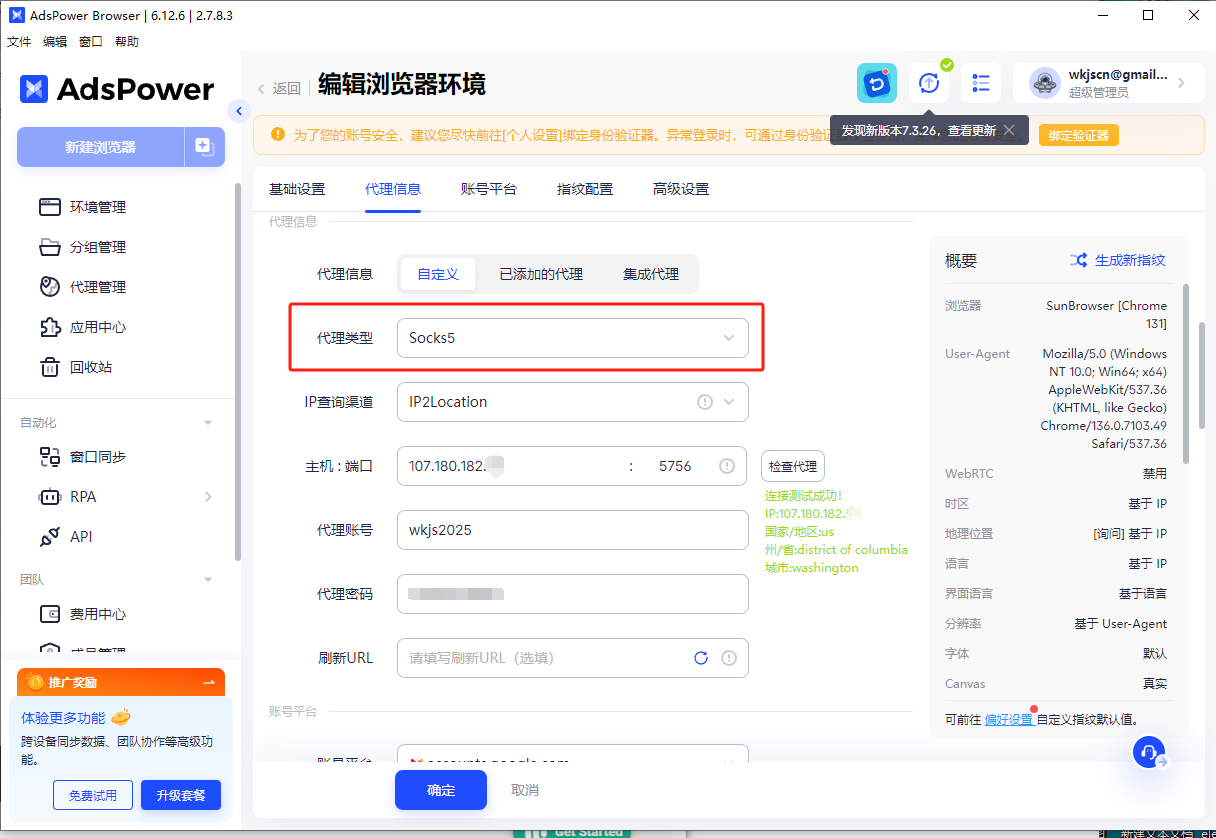Image resolution: width=1216 pixels, height=838 pixels.
Task: Click the 确定 button
Action: (441, 790)
